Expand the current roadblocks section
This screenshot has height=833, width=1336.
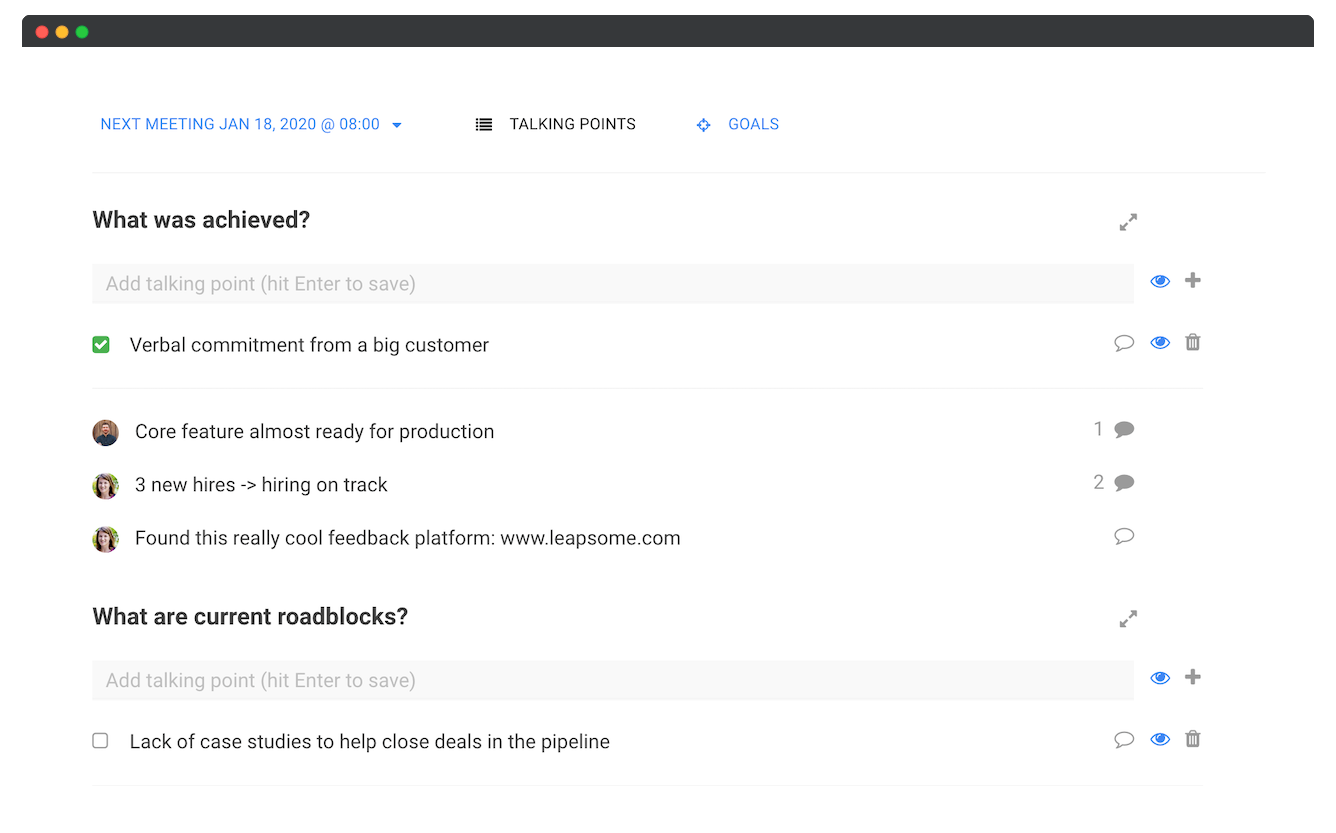click(1128, 619)
